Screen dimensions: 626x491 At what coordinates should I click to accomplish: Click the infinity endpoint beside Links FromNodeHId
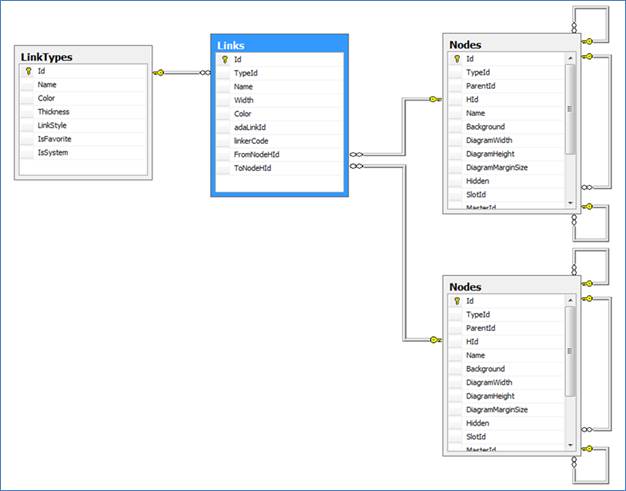(357, 155)
